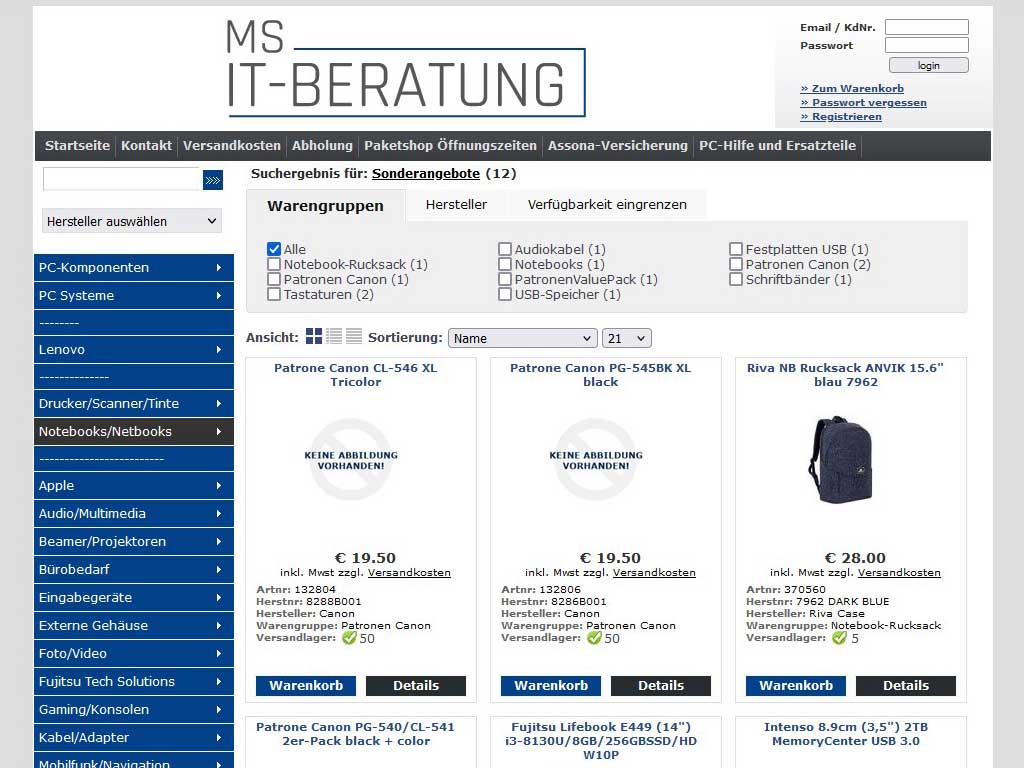Open Zum Warenkorb link
1024x768 pixels.
(x=852, y=88)
